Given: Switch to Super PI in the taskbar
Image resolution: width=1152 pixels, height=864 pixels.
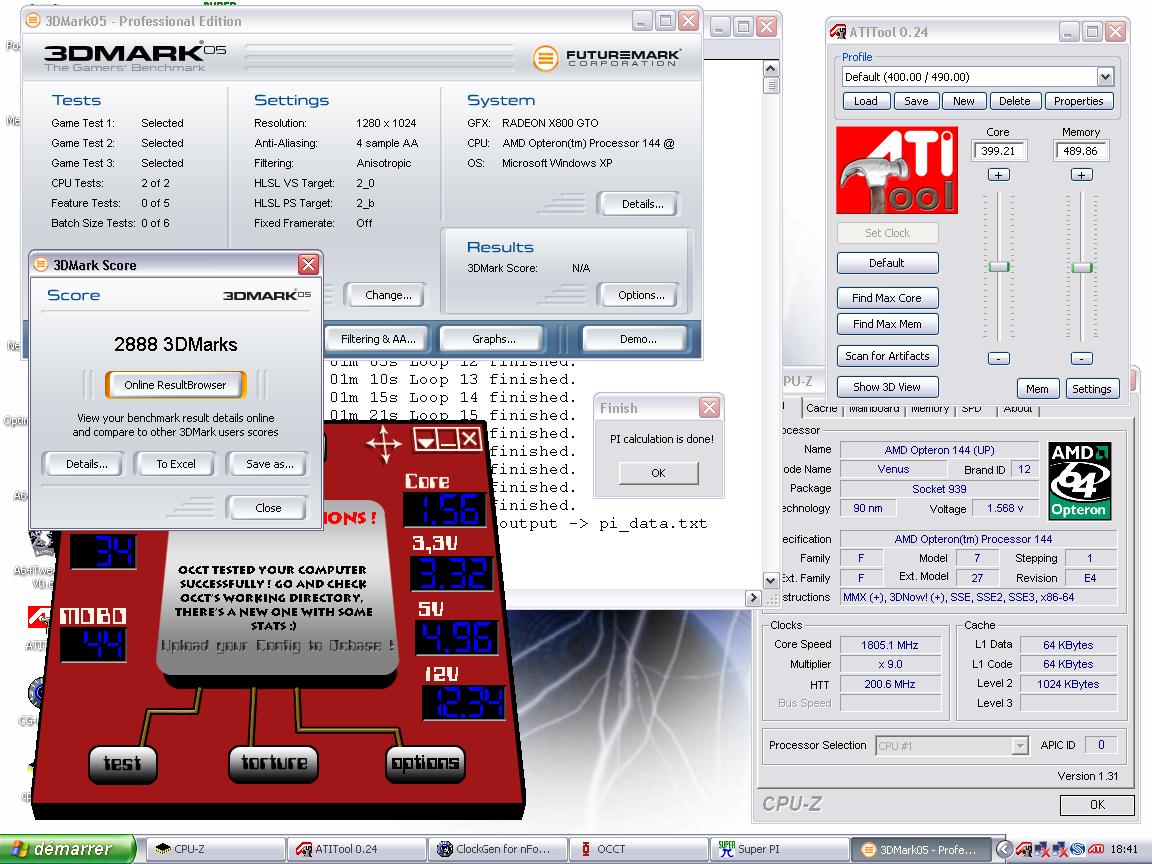Looking at the screenshot, I should pos(780,849).
